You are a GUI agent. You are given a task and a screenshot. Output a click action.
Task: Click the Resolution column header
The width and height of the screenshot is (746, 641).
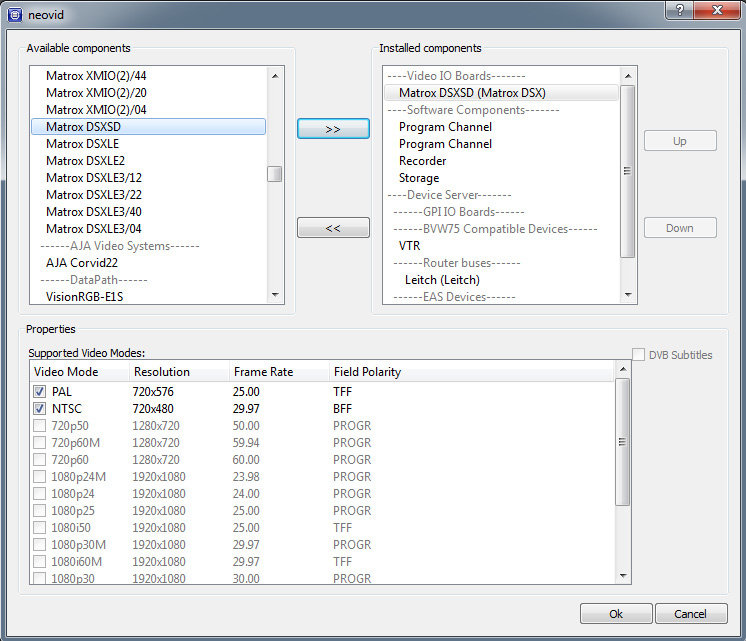click(179, 372)
